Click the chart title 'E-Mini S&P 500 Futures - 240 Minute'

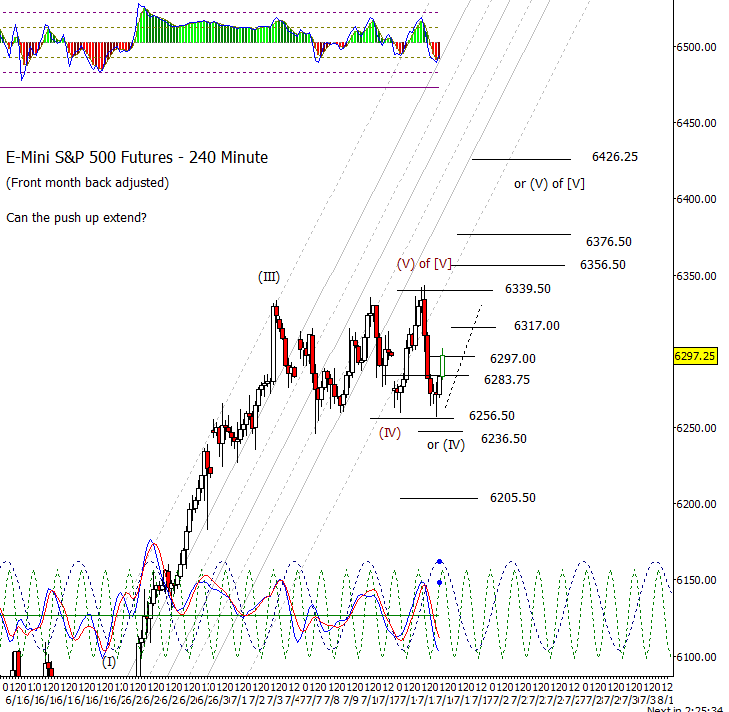pyautogui.click(x=137, y=158)
